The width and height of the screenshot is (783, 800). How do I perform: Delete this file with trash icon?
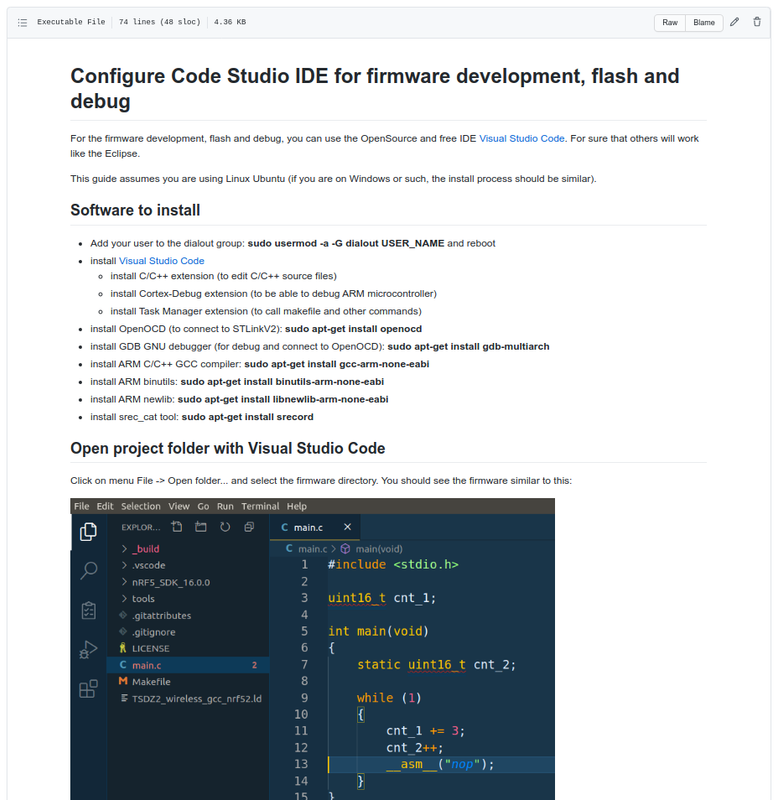(757, 22)
